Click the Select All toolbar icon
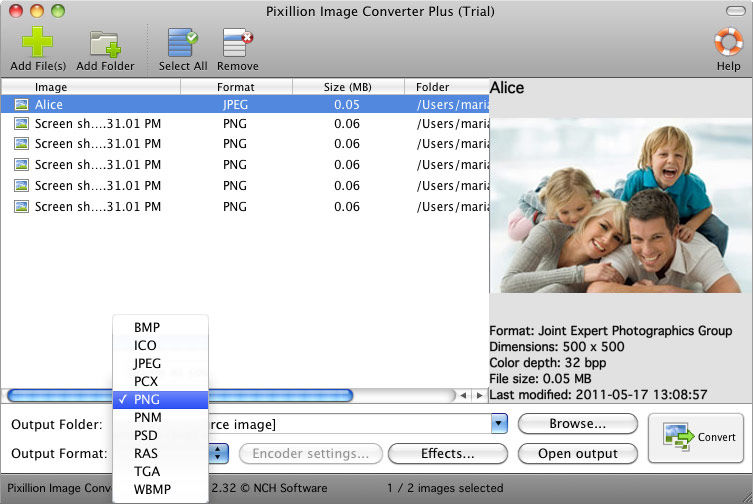The image size is (753, 504). (x=182, y=44)
